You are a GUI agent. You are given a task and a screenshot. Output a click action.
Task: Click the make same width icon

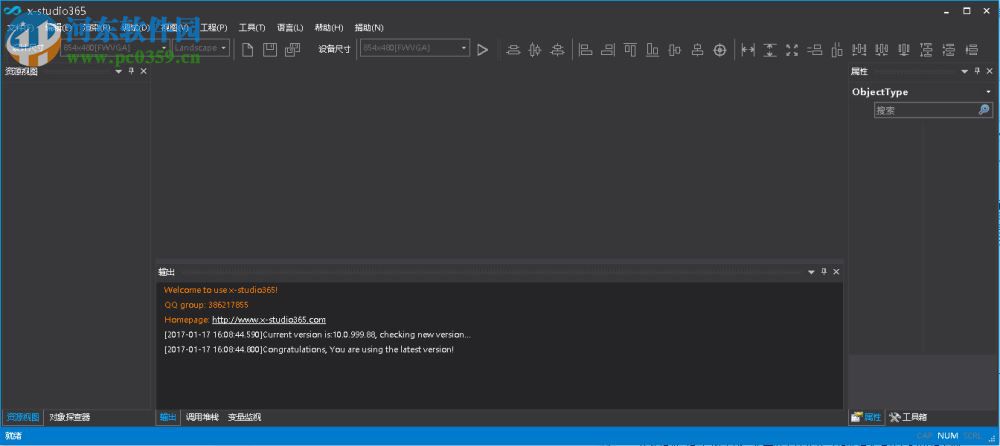[x=747, y=50]
